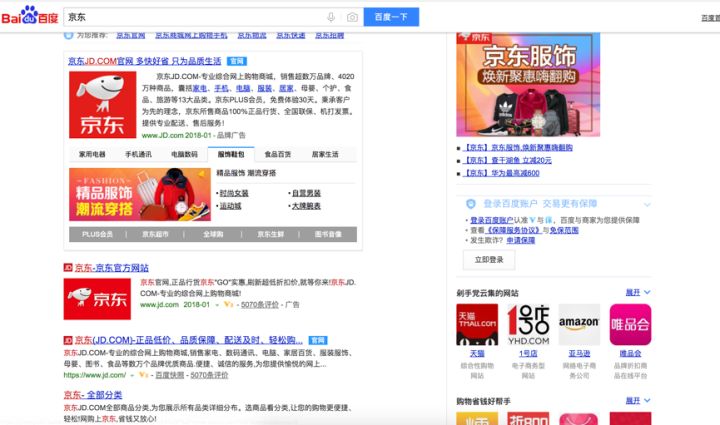The image size is (720, 425).
Task: Expand 剁手党云集的网站 with 展开
Action: 638,292
